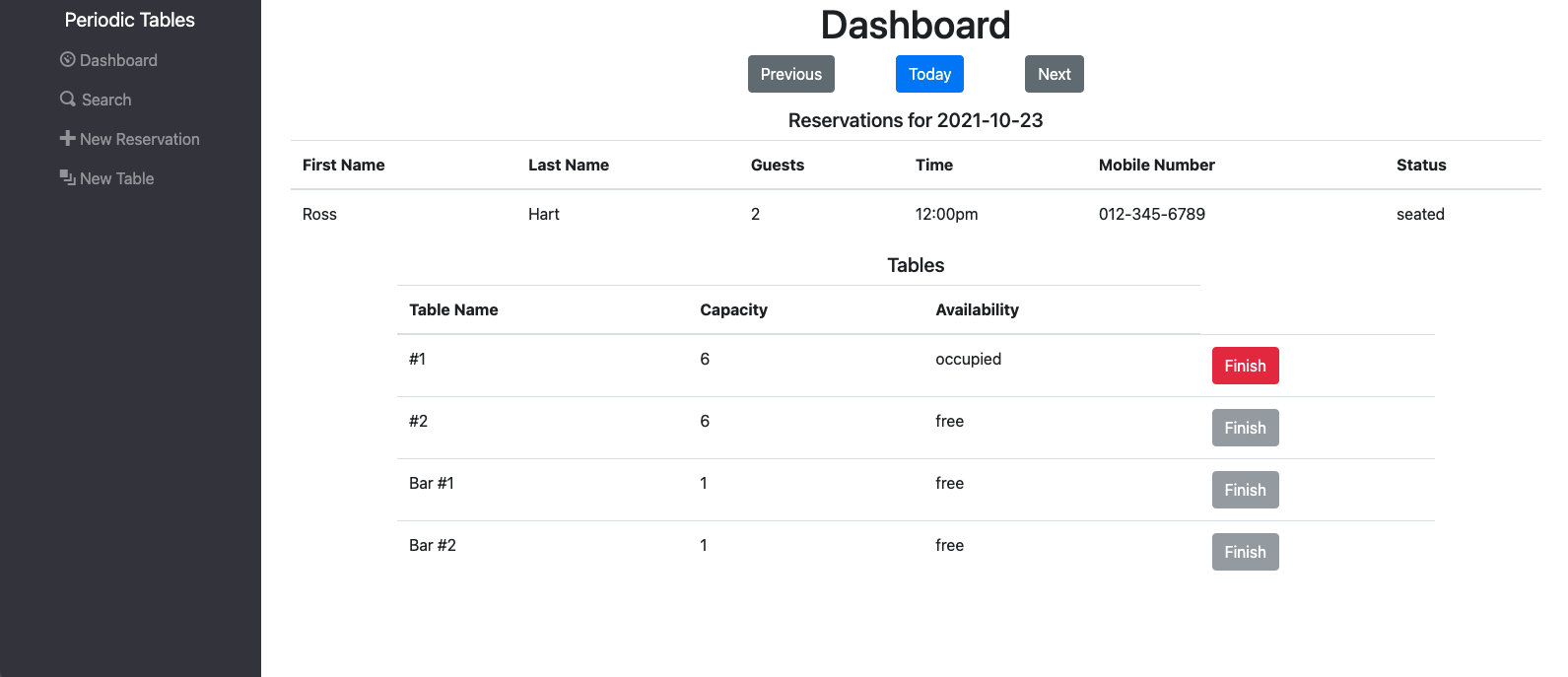This screenshot has width=1568, height=677.
Task: Select table name '#1'
Action: (x=418, y=359)
